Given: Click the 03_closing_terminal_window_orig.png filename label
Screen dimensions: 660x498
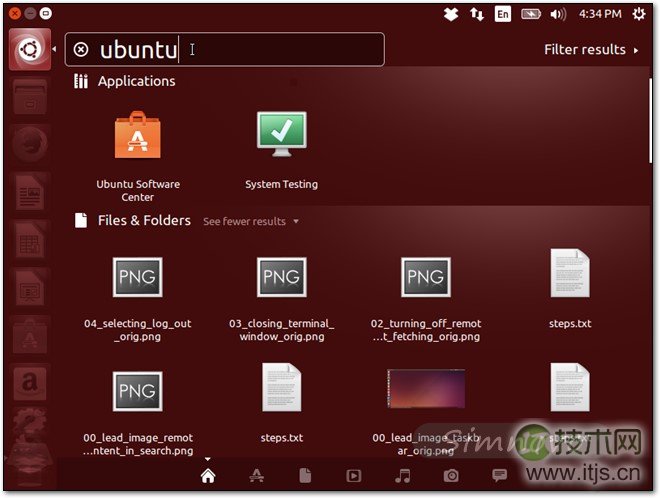Looking at the screenshot, I should tap(282, 330).
